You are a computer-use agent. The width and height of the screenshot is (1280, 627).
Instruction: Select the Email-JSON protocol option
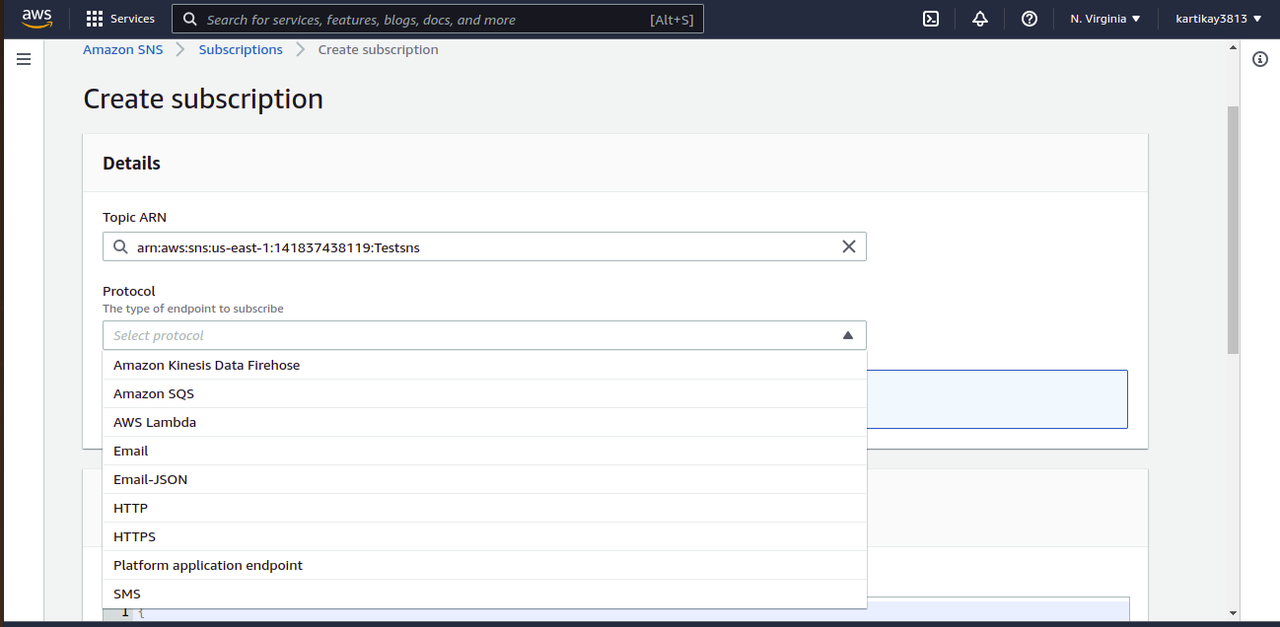coord(484,480)
